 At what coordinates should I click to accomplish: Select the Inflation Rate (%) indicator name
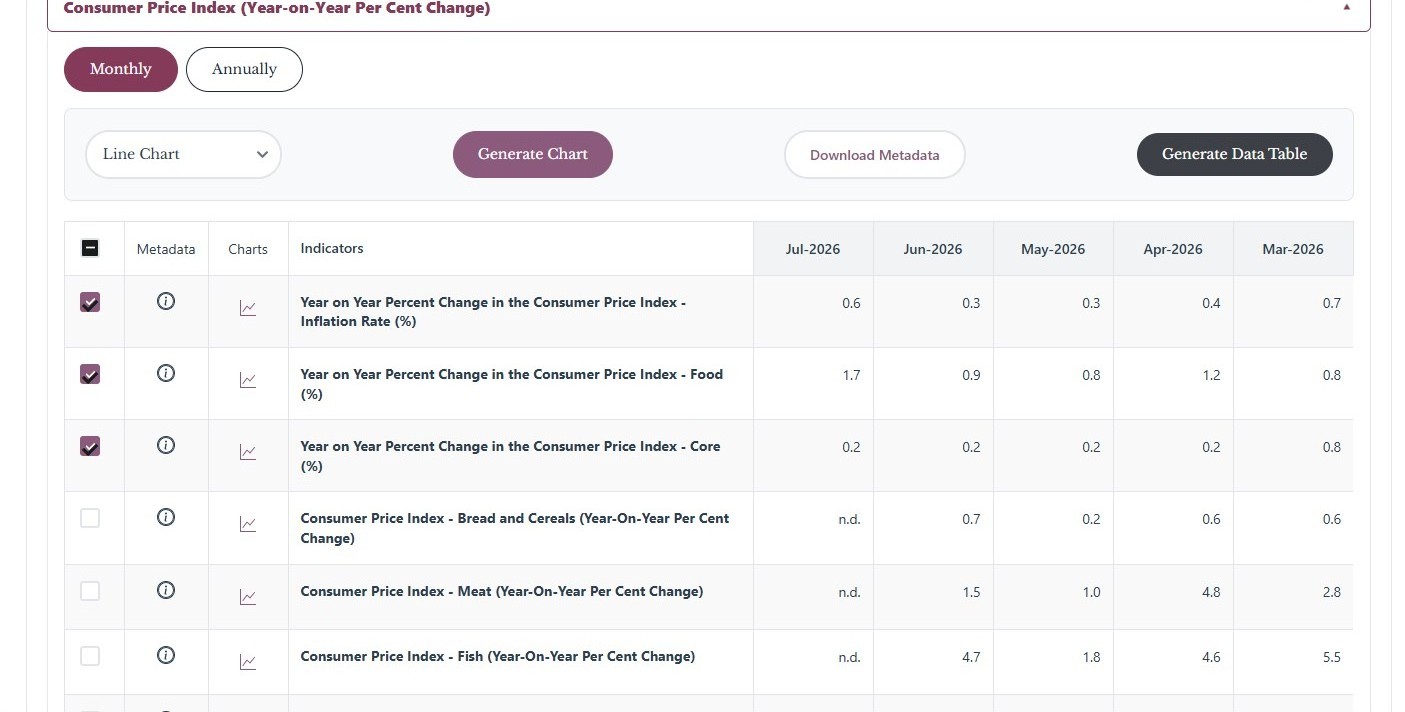click(493, 312)
